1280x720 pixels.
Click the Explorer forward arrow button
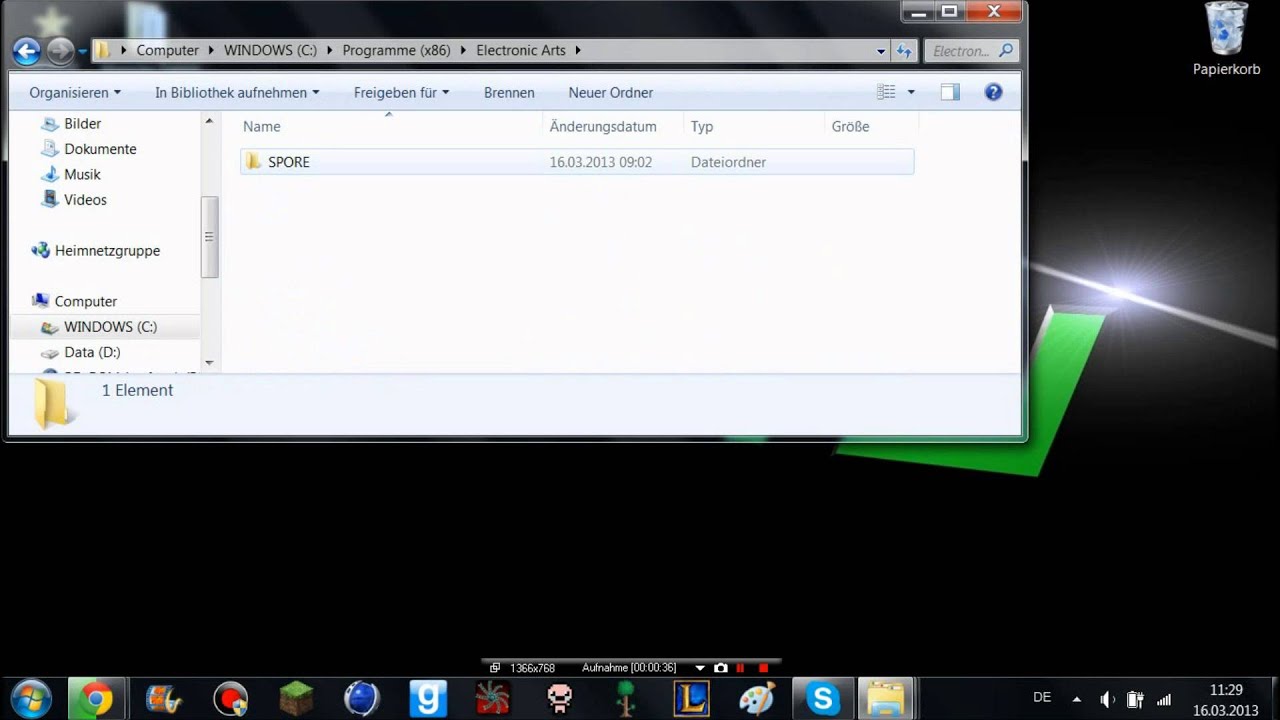(x=60, y=50)
